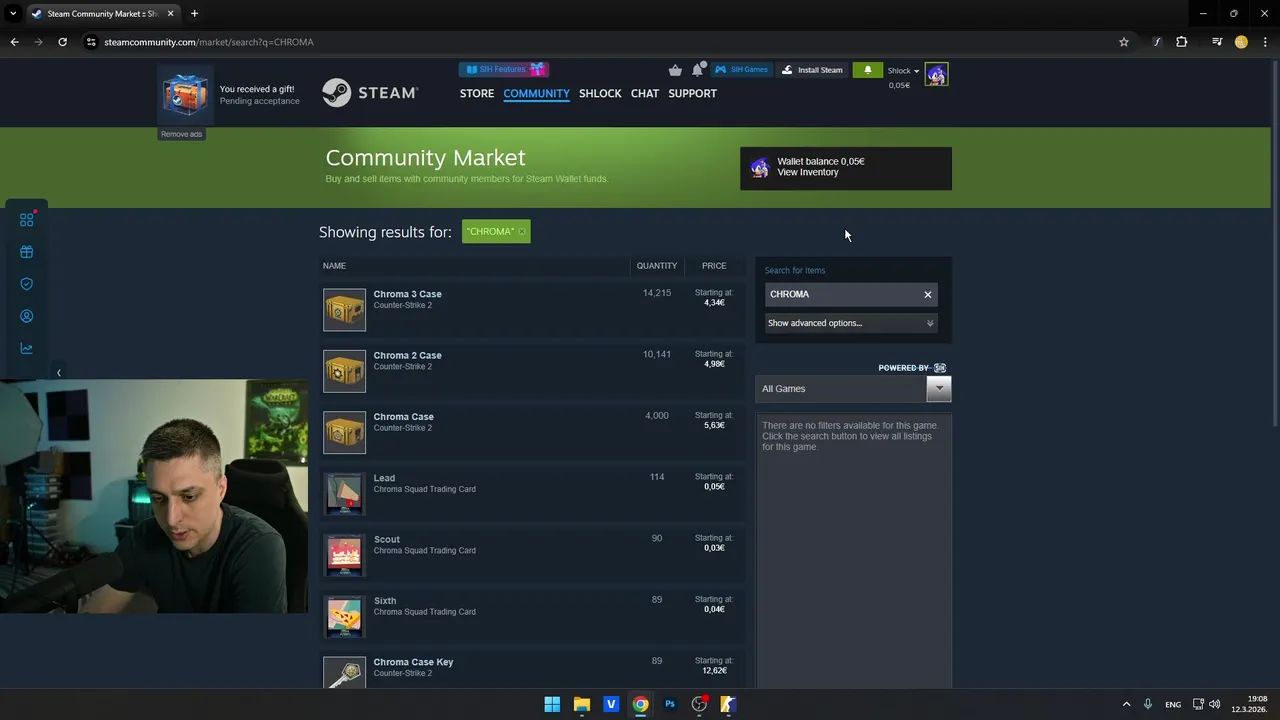Sort results by the PRICE column header
This screenshot has height=720, width=1280.
coord(714,266)
